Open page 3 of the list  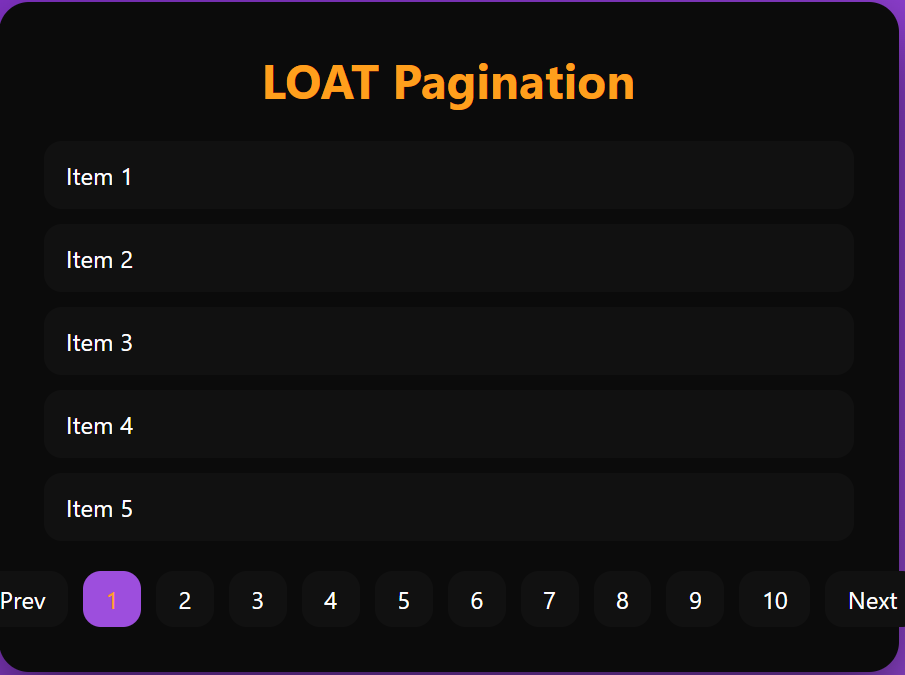click(x=258, y=600)
